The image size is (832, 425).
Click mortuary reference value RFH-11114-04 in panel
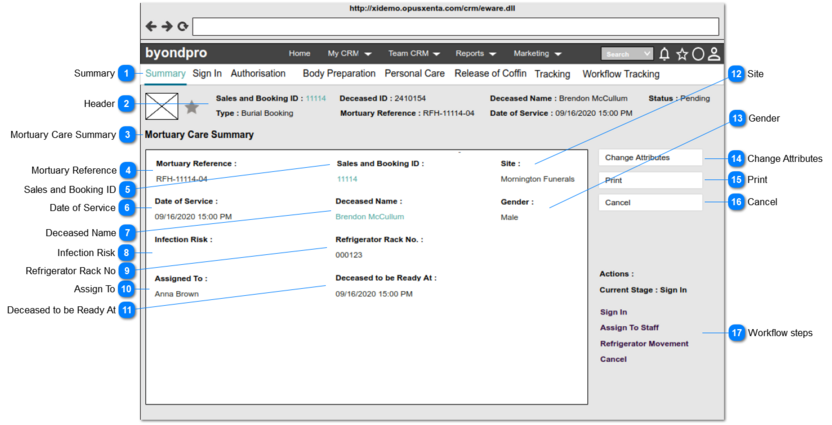tap(181, 179)
